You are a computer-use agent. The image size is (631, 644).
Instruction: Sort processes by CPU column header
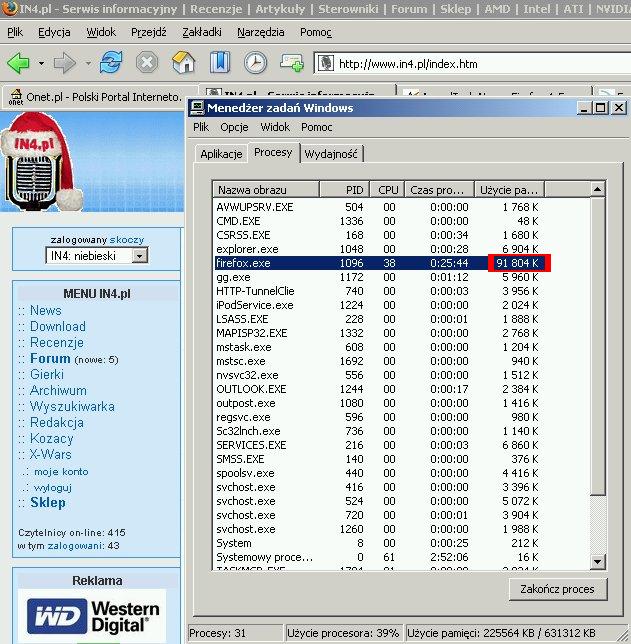pos(387,190)
